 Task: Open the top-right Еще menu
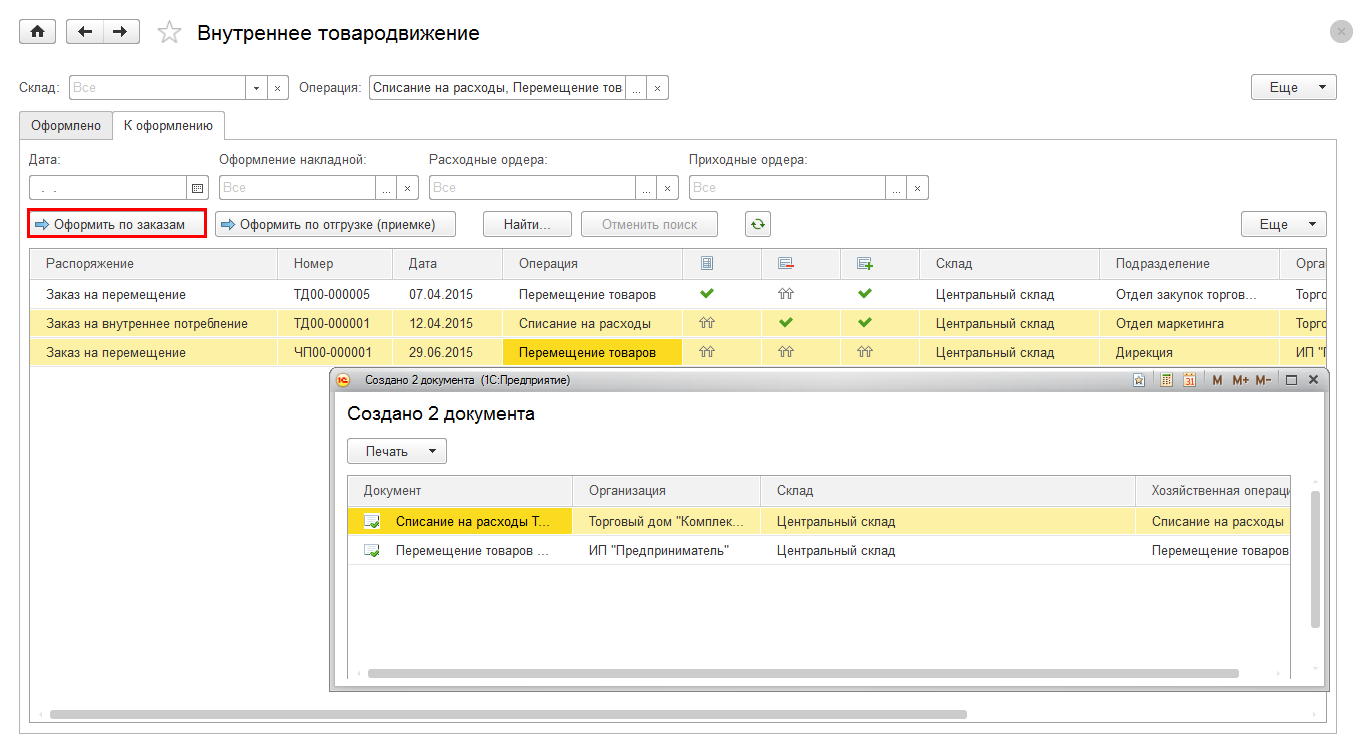[1293, 88]
